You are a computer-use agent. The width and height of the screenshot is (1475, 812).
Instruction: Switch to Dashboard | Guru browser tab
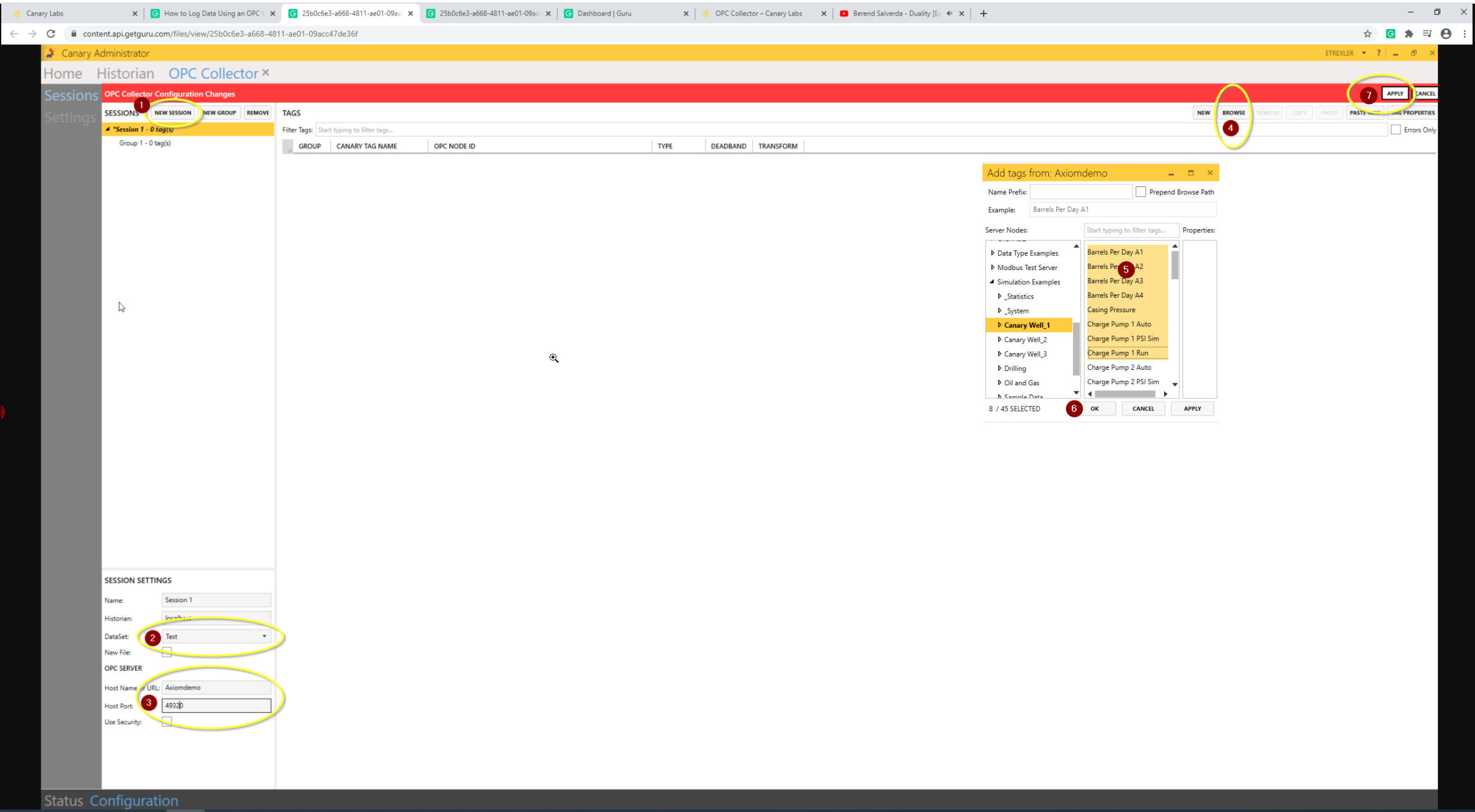[x=626, y=13]
